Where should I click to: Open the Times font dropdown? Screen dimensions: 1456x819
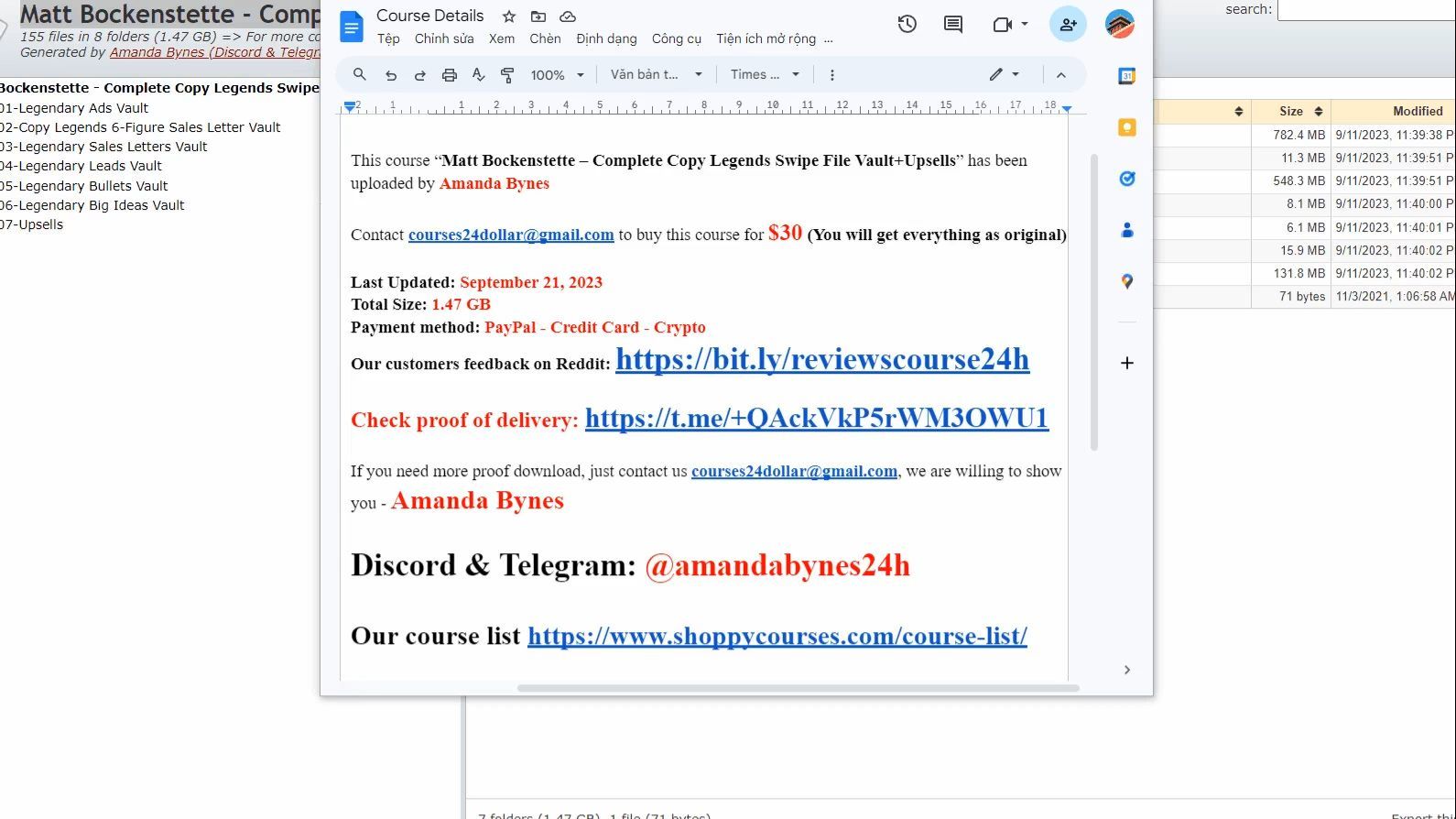(x=765, y=75)
